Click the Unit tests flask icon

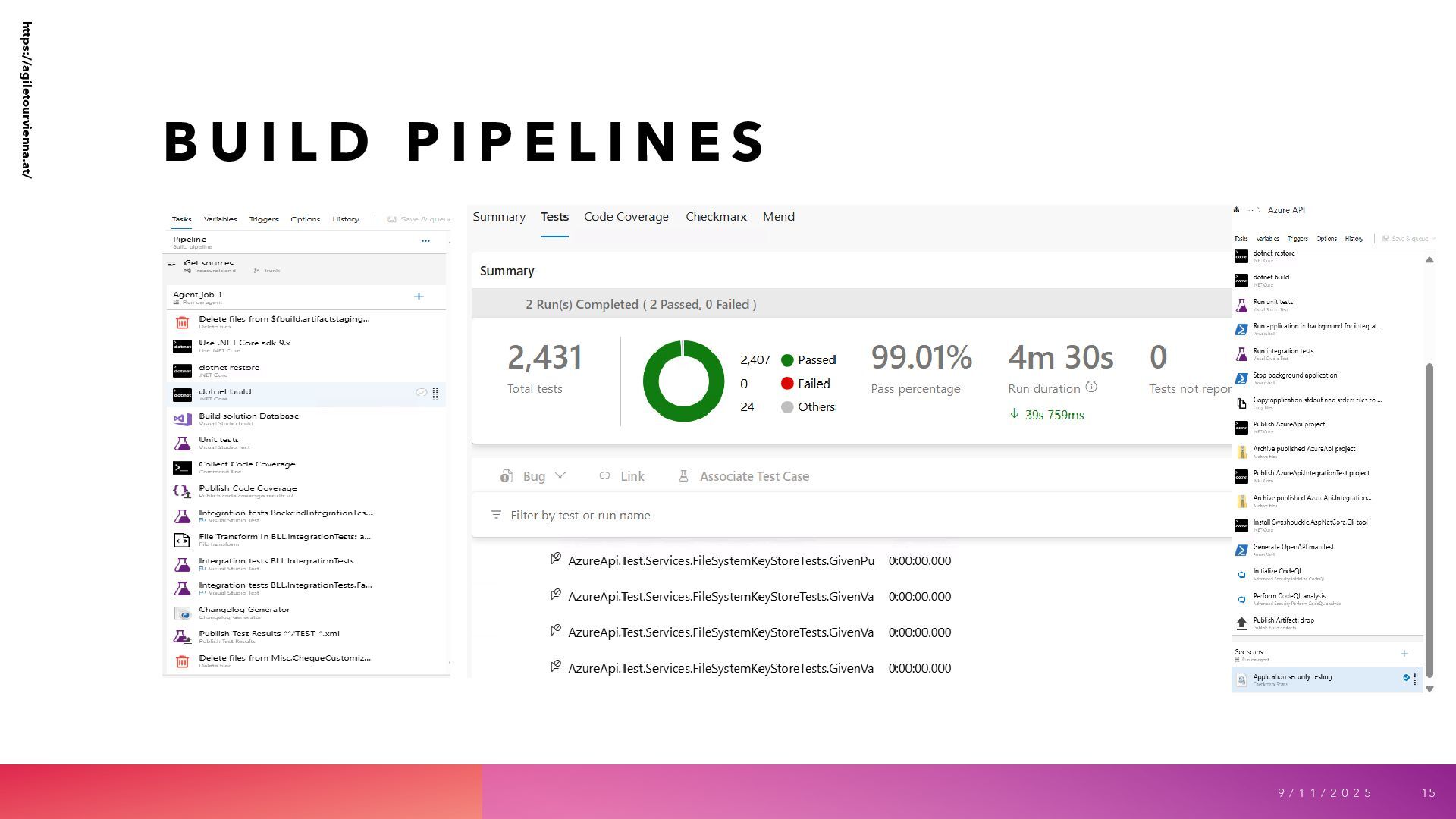(x=182, y=443)
